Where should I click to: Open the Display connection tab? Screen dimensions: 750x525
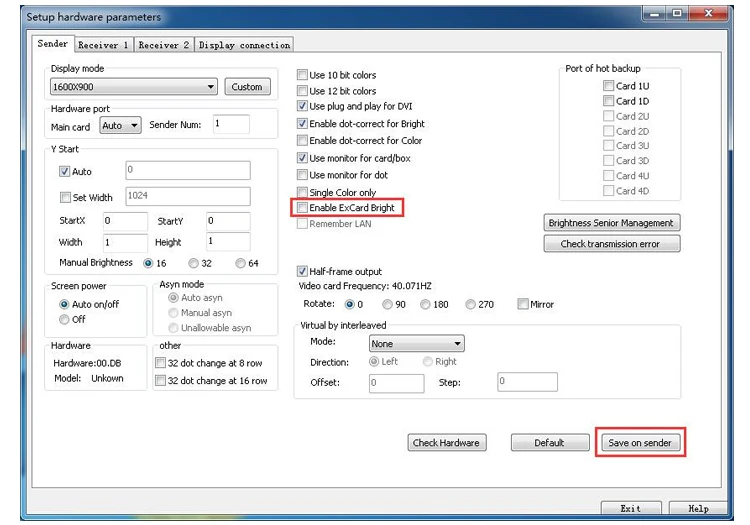244,45
